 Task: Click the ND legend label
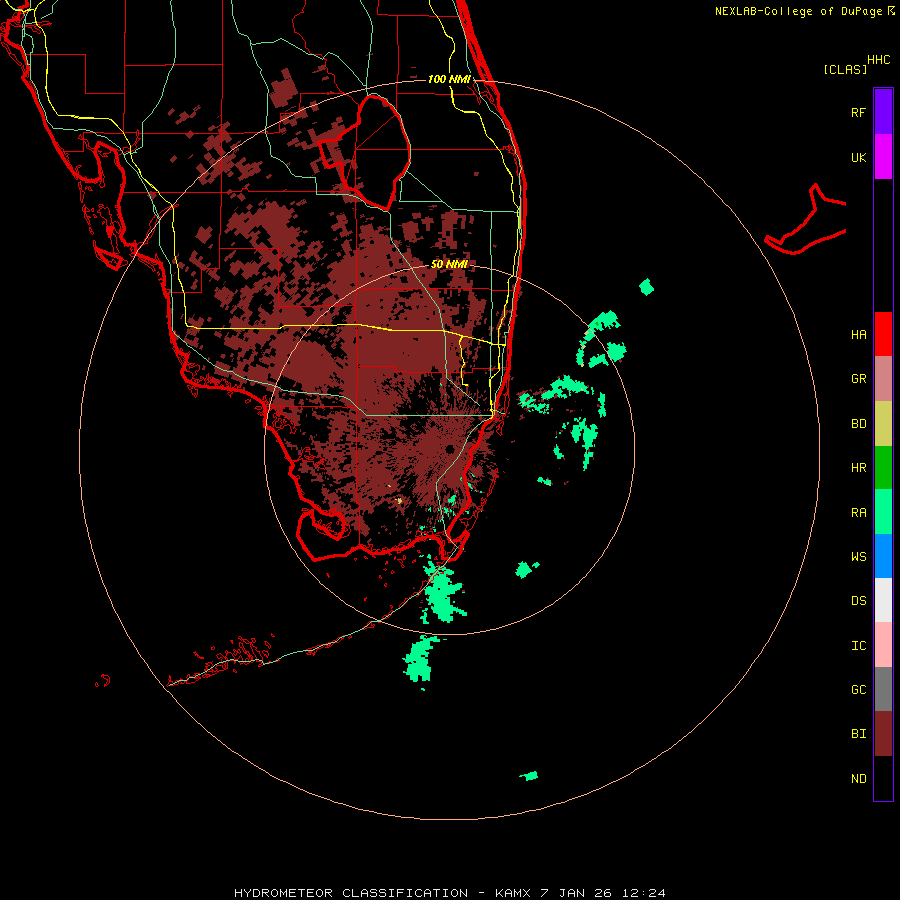[x=858, y=779]
